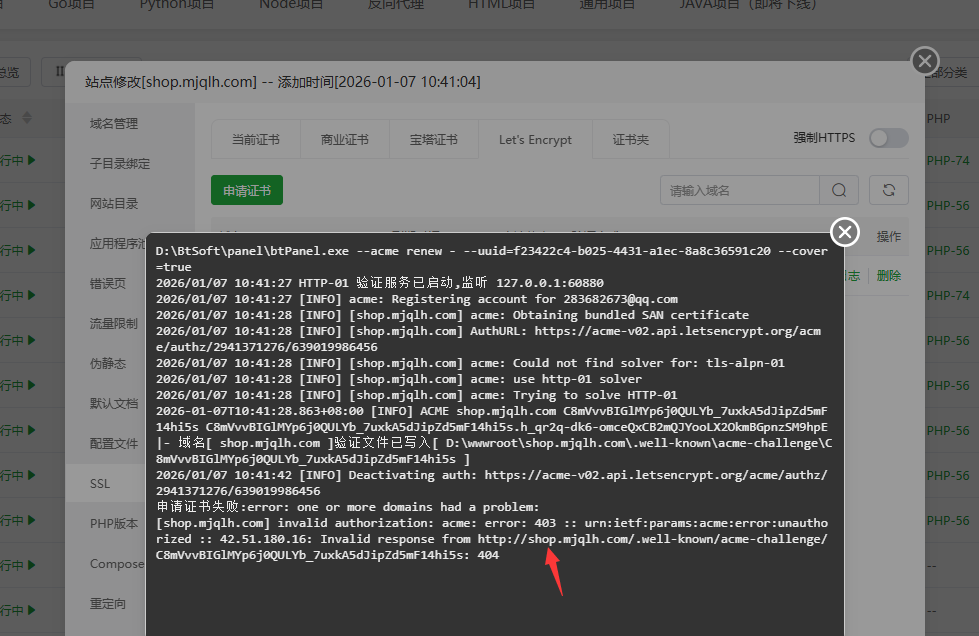This screenshot has height=636, width=979.
Task: Refresh the certificate list
Action: click(x=888, y=190)
